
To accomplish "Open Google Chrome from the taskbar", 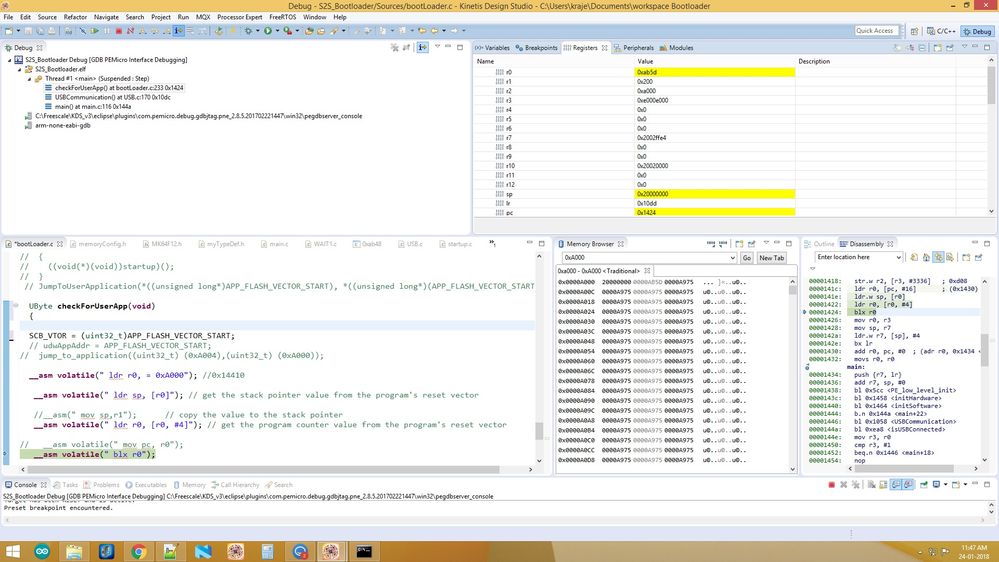I will (x=138, y=551).
